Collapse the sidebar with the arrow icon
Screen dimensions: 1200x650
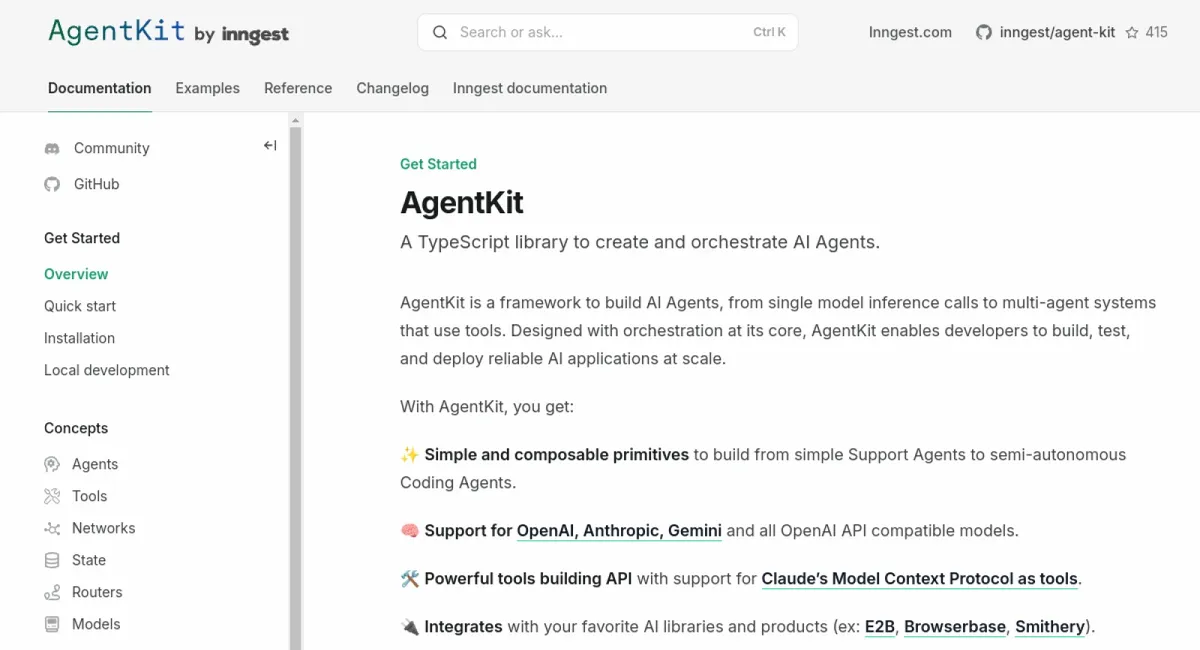(270, 145)
